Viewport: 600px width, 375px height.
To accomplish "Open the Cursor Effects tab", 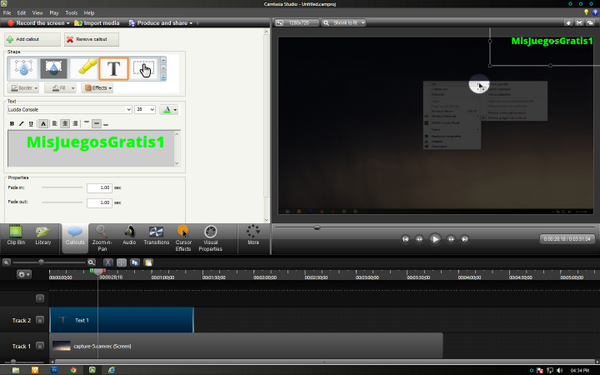I will click(183, 238).
